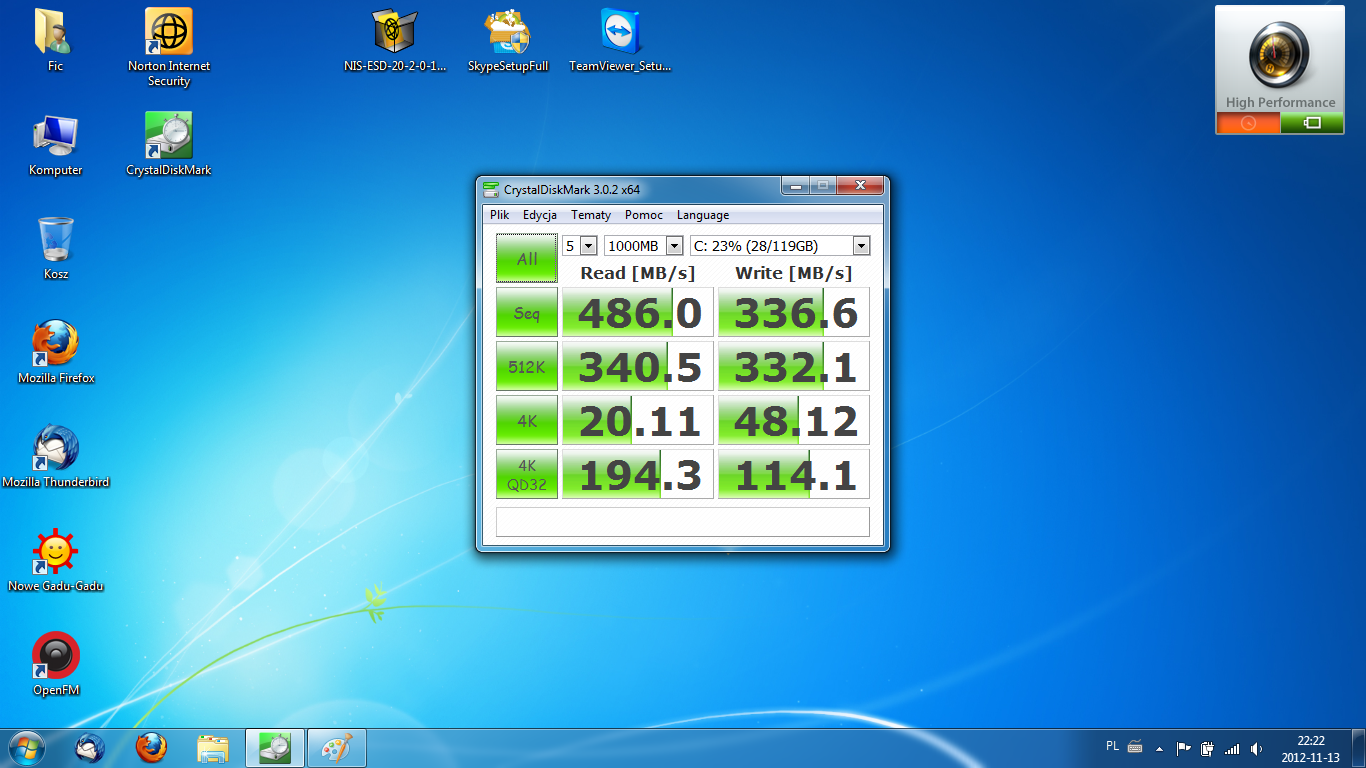
Task: Select the green battery power mode
Action: 1312,123
